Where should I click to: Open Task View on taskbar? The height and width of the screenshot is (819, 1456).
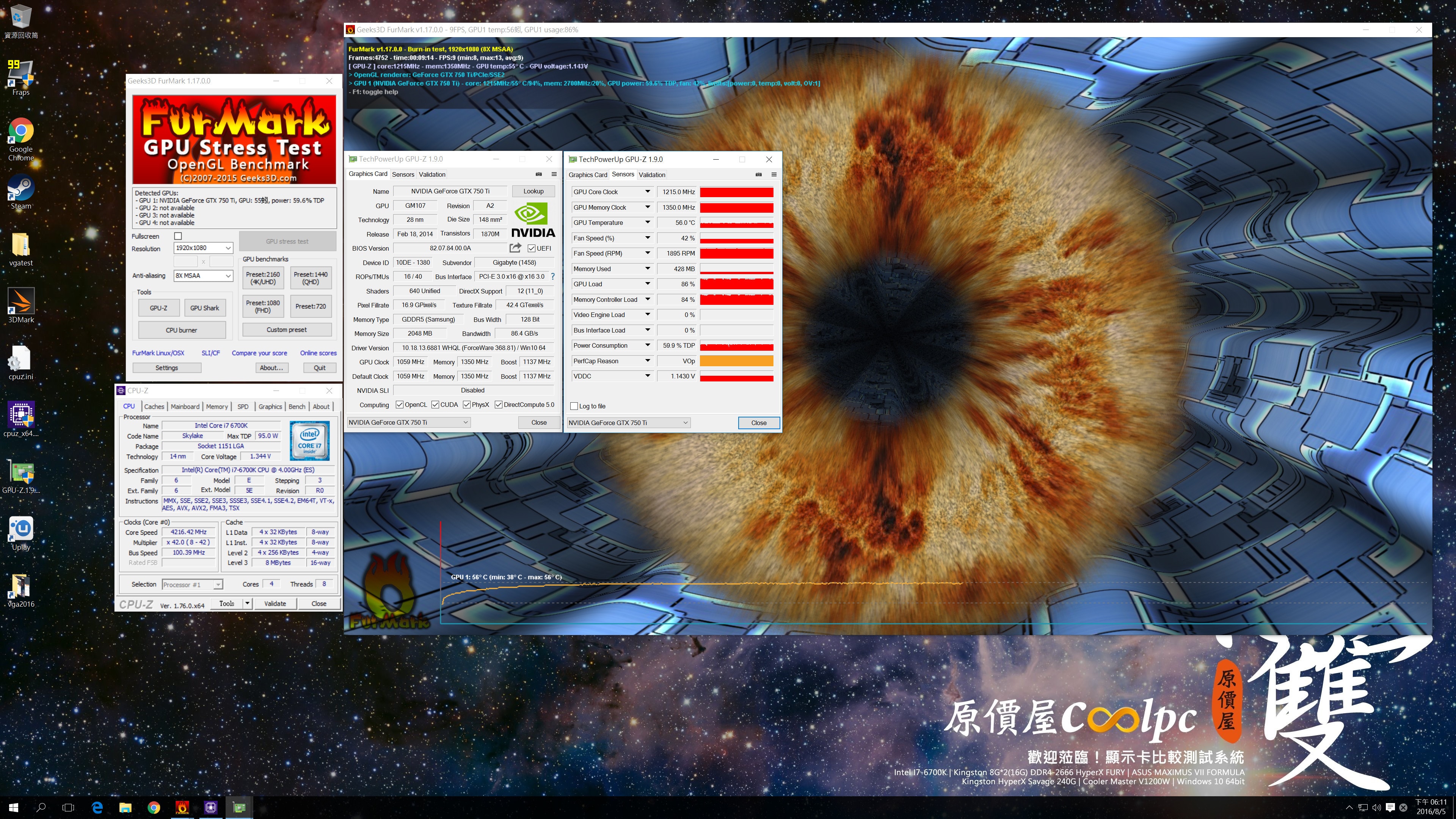point(68,807)
